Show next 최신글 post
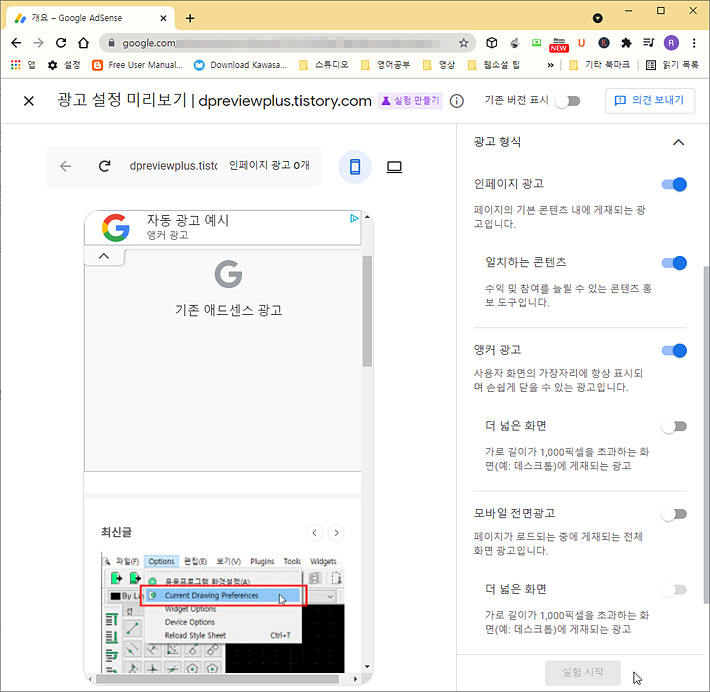Image resolution: width=710 pixels, height=692 pixels. pos(336,533)
